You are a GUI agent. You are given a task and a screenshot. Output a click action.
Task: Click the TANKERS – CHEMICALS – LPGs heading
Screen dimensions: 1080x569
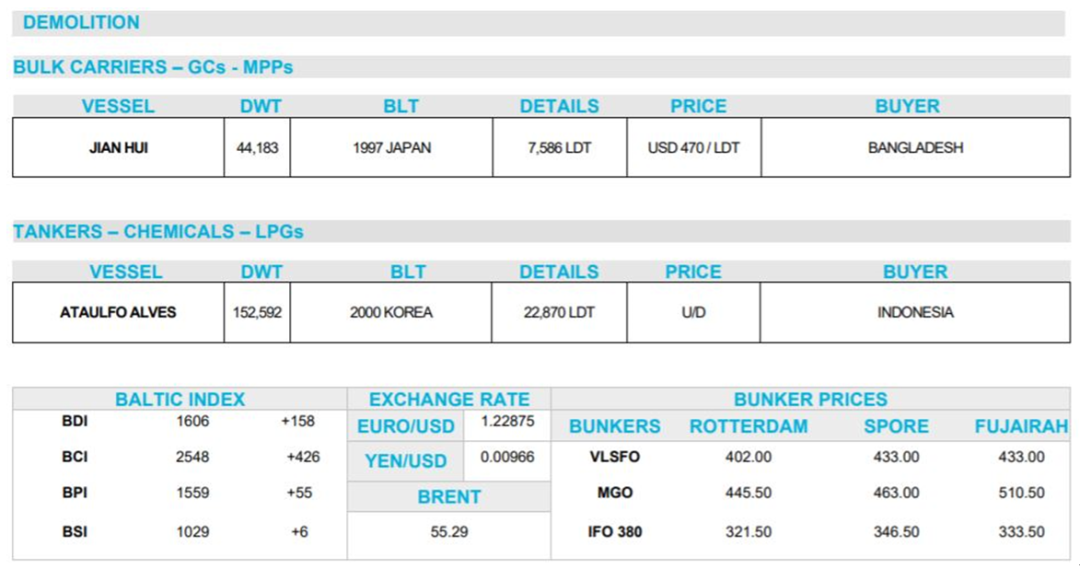tap(158, 232)
